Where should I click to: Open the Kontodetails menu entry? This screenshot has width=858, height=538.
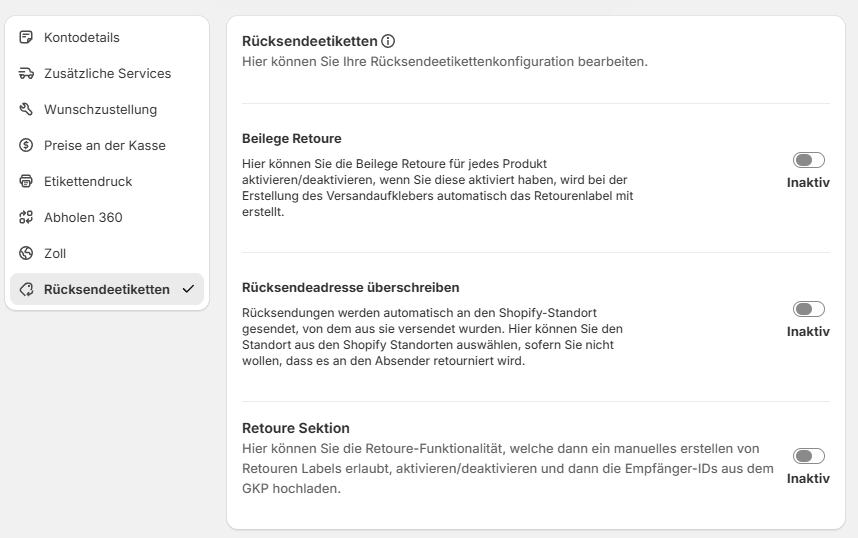click(x=107, y=37)
